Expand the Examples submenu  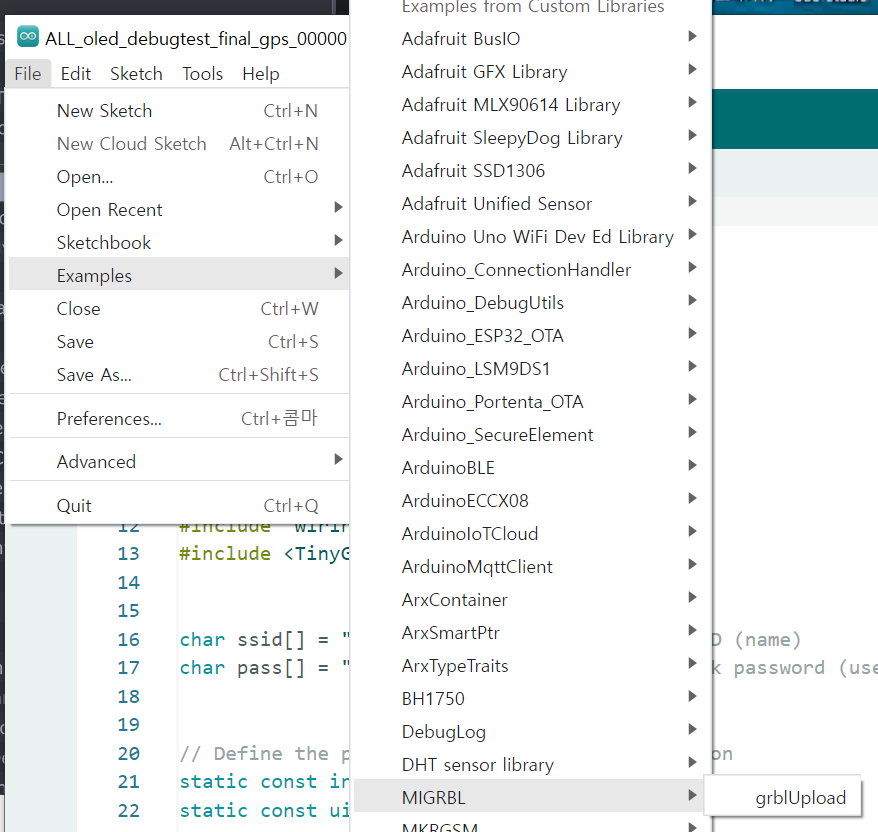coord(179,275)
